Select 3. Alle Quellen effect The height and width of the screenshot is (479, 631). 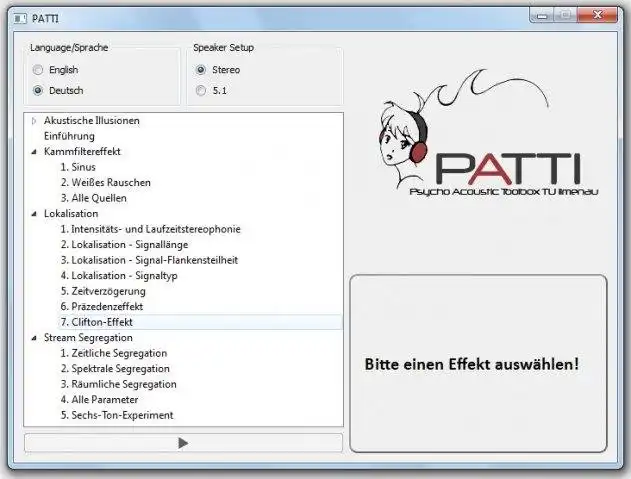click(x=93, y=198)
